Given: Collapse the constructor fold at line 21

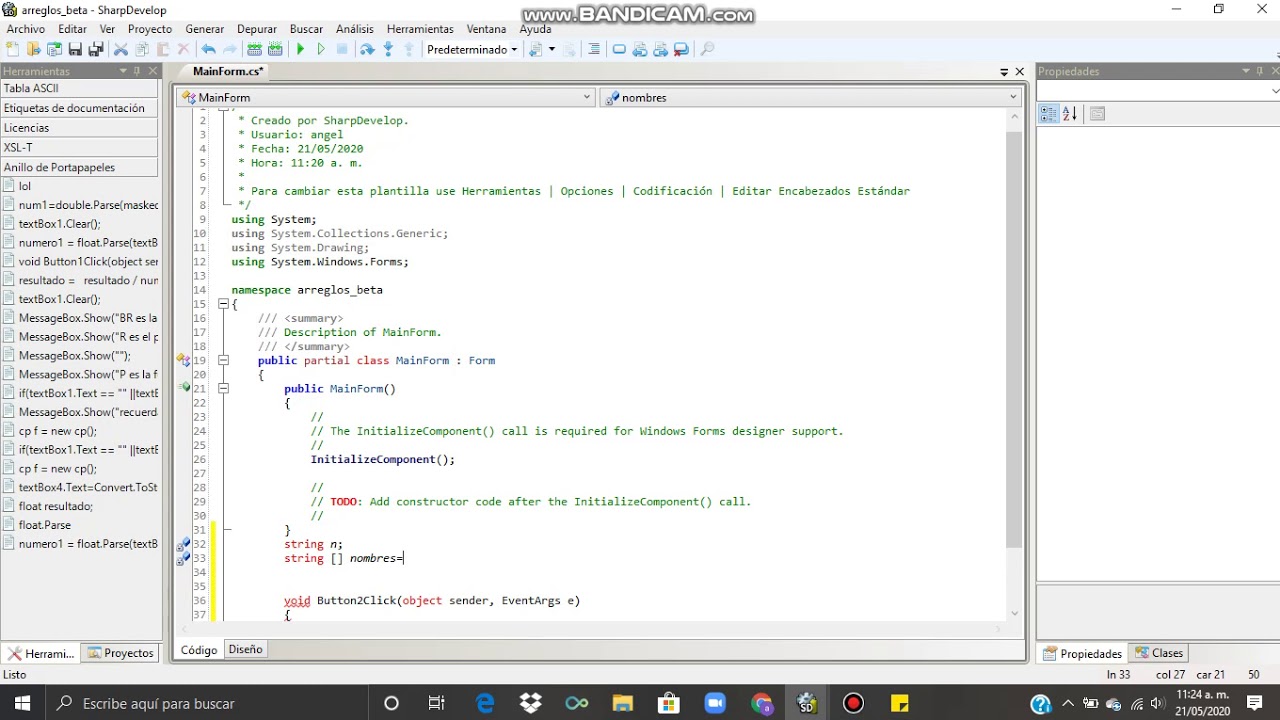Looking at the screenshot, I should [223, 388].
